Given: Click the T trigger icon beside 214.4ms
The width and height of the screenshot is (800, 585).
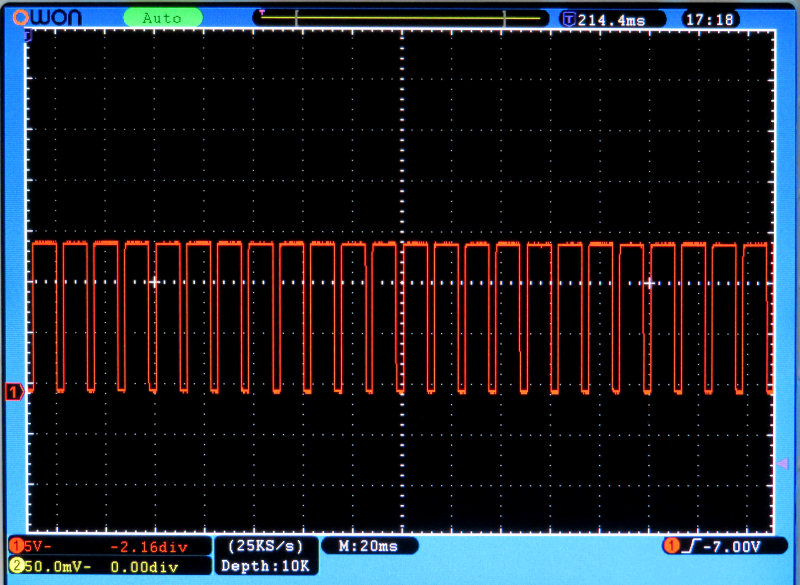Looking at the screenshot, I should point(568,20).
